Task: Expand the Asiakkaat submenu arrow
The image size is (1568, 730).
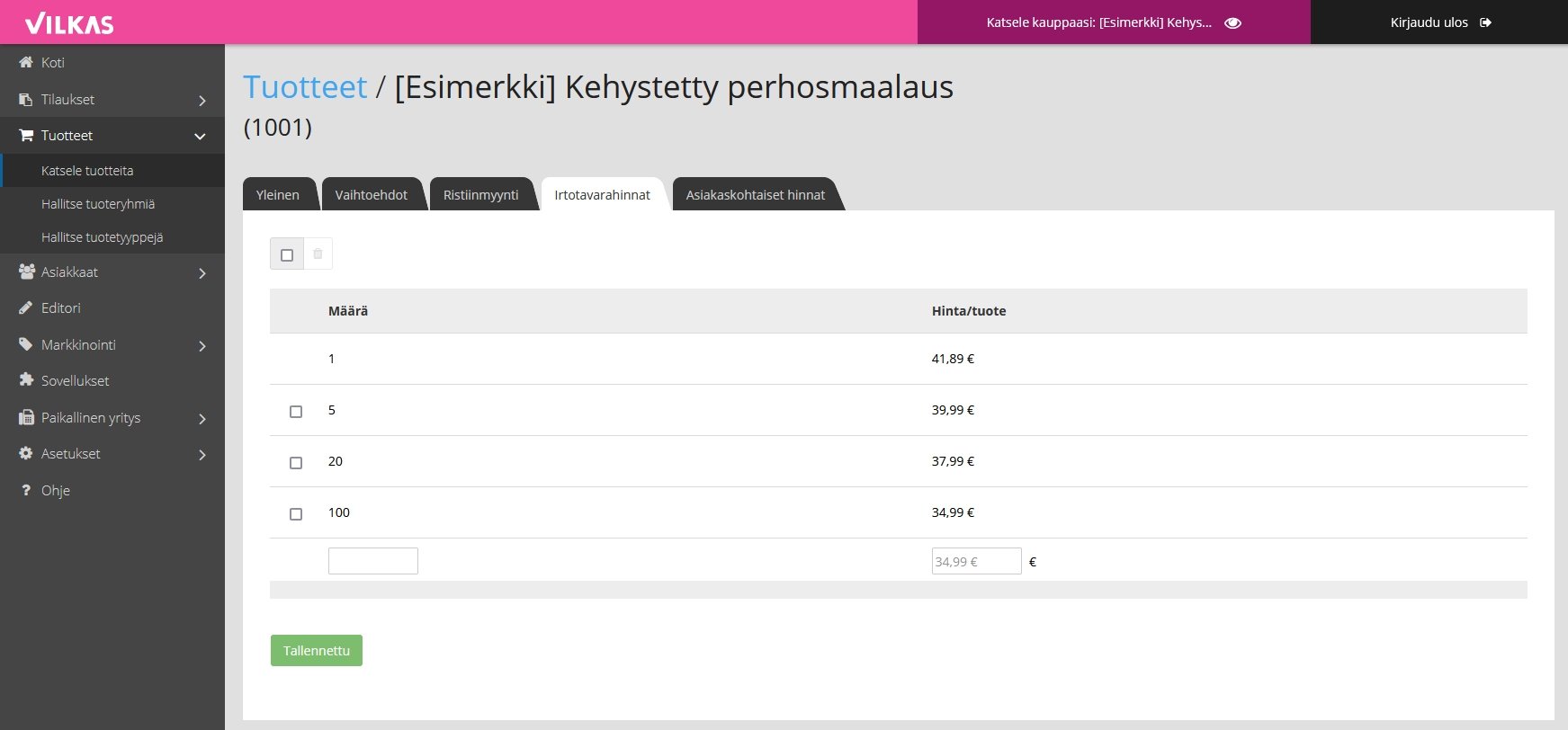Action: (x=202, y=273)
